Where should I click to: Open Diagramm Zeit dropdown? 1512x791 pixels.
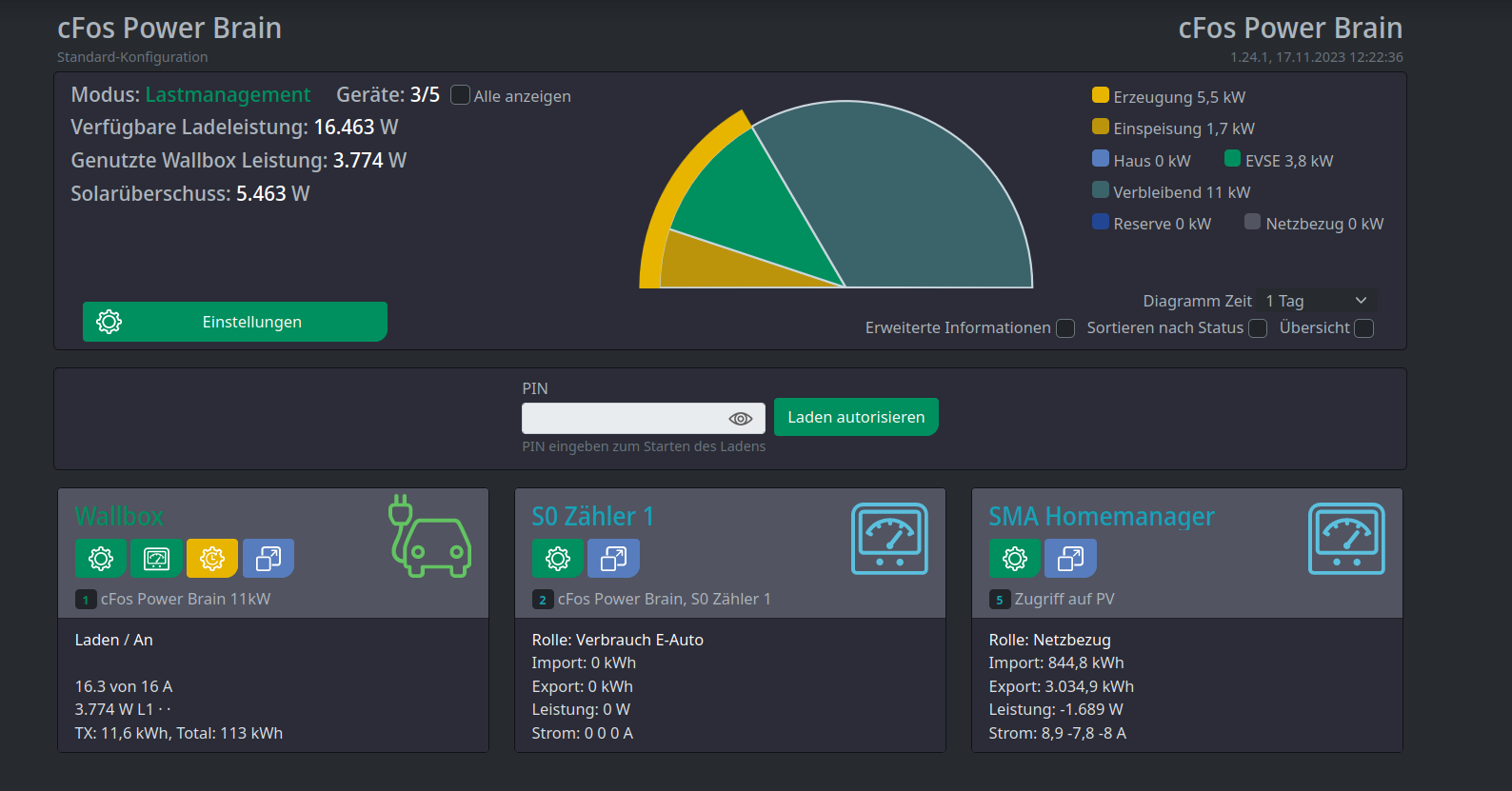click(x=1316, y=301)
